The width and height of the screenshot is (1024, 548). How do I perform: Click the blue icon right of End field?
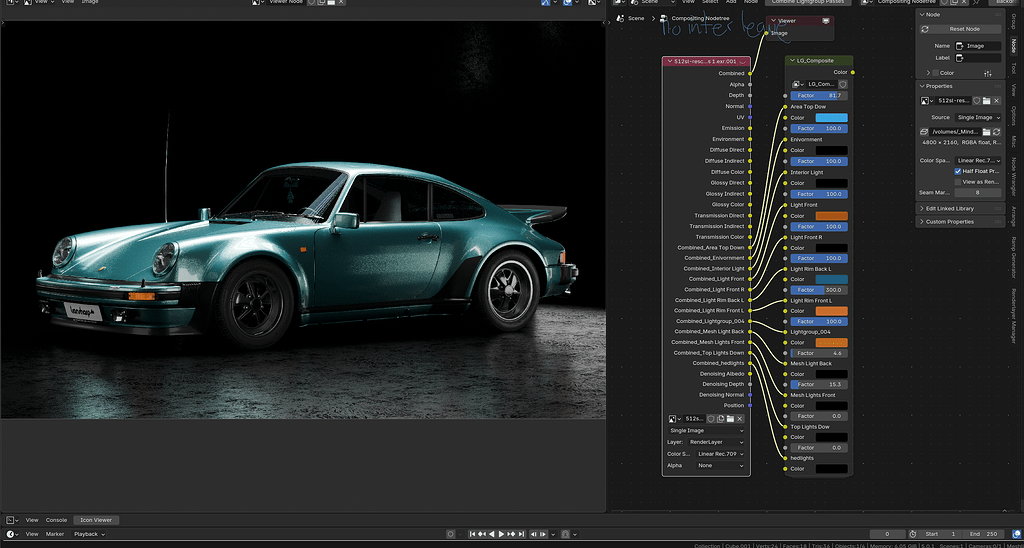[1016, 534]
